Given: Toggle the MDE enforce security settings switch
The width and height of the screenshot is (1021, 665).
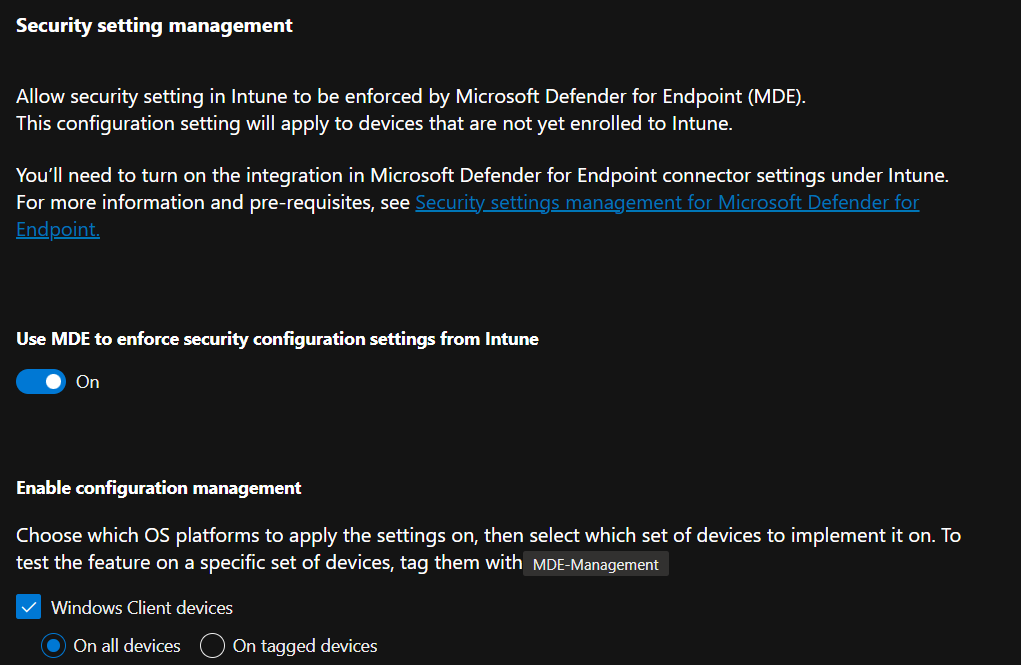Looking at the screenshot, I should click(x=41, y=382).
